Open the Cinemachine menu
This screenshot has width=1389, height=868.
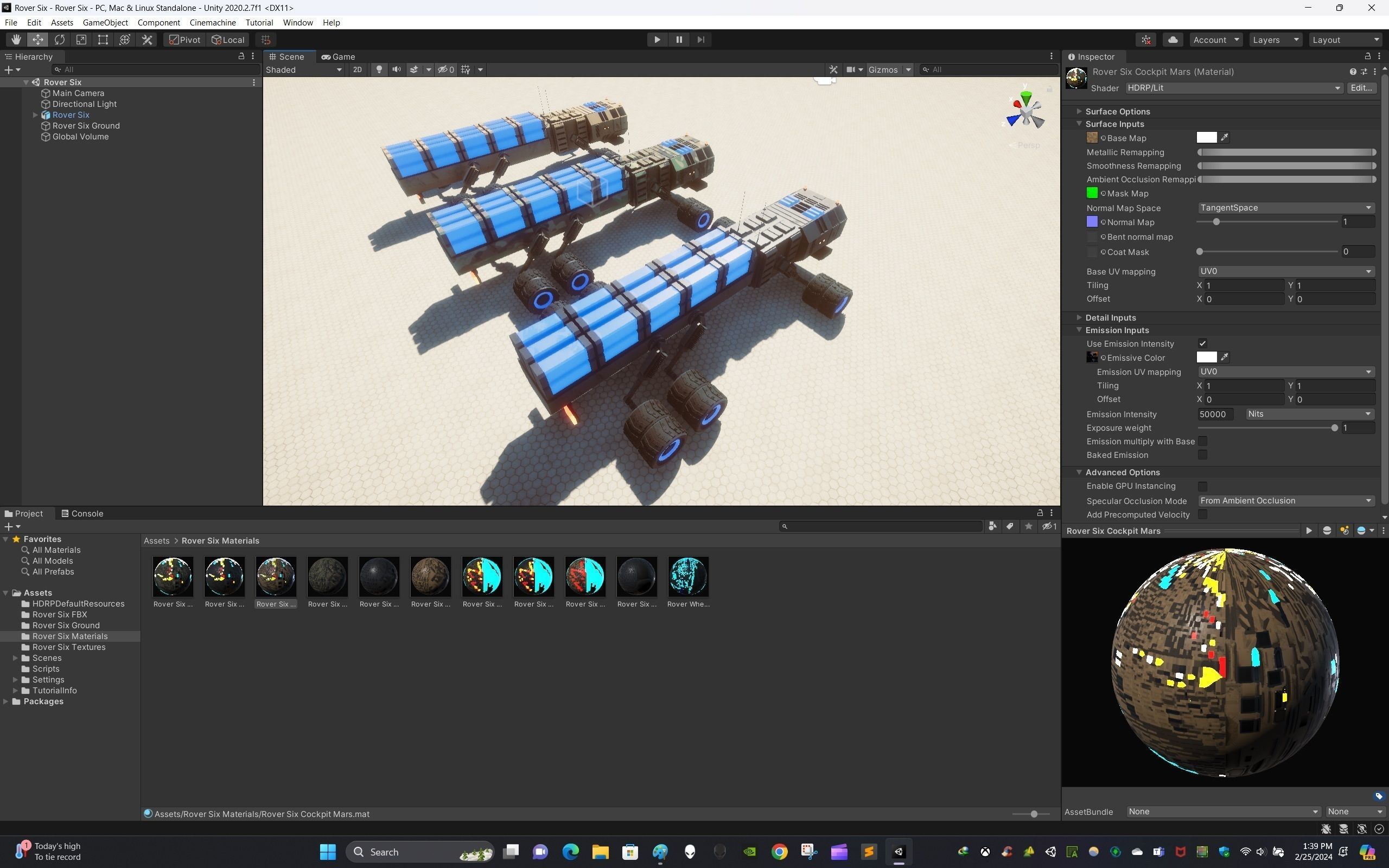point(212,22)
